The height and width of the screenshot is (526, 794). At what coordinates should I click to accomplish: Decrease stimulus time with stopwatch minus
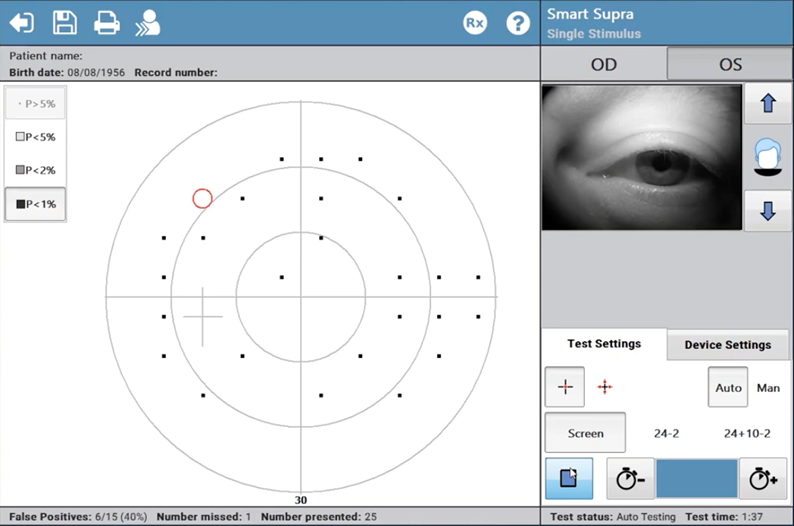coord(630,479)
